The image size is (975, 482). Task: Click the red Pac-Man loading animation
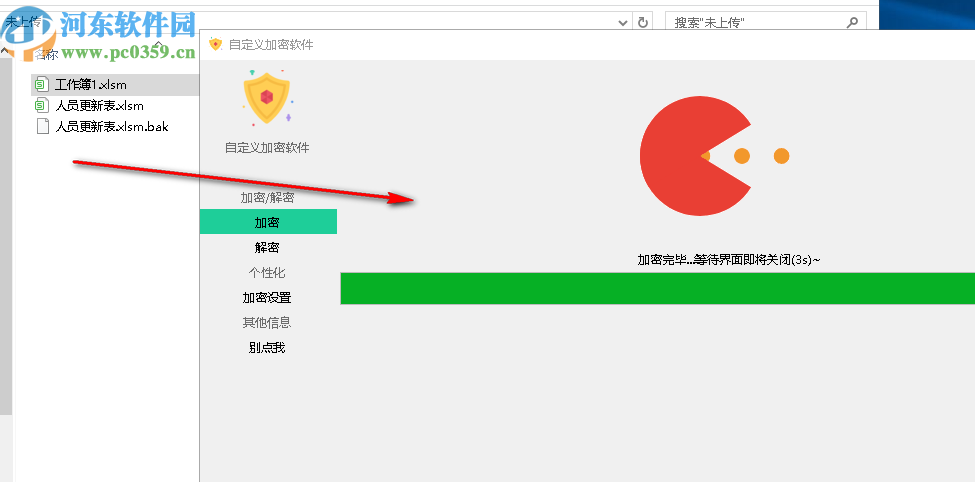point(695,156)
